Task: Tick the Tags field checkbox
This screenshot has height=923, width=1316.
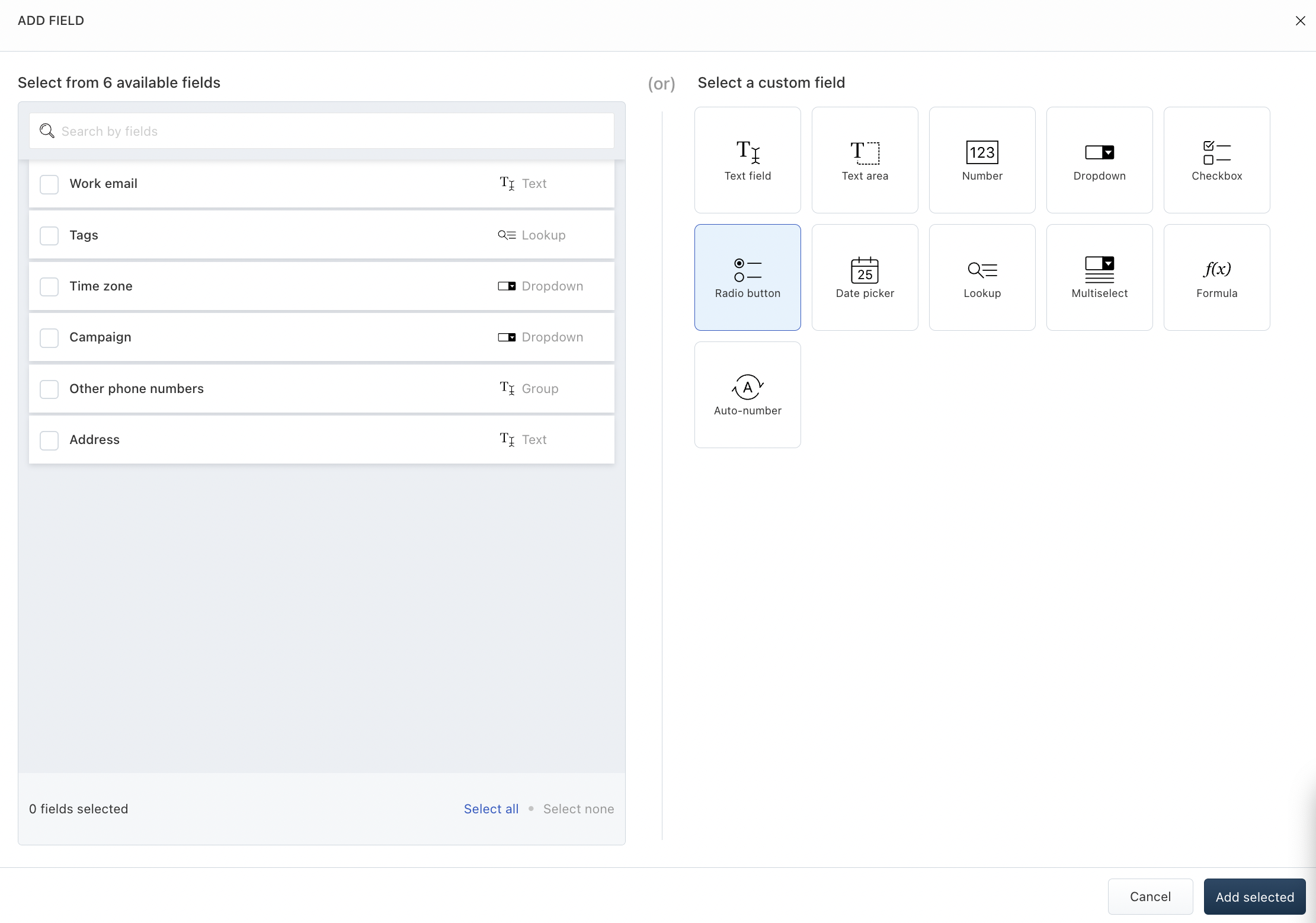Action: coord(49,235)
